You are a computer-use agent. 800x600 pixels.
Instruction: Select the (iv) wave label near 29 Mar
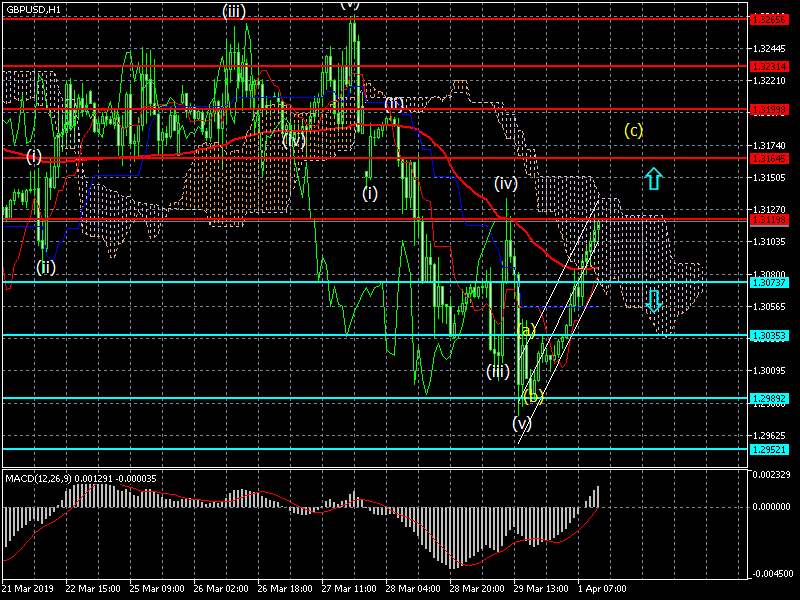[x=505, y=184]
